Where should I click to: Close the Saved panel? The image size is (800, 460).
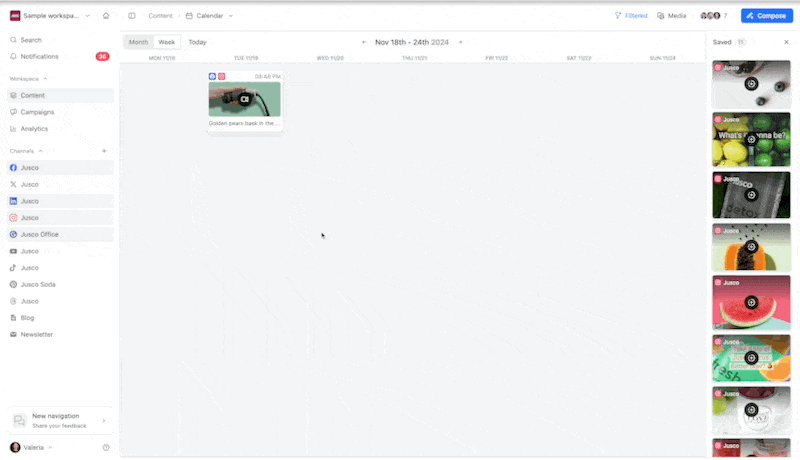786,42
